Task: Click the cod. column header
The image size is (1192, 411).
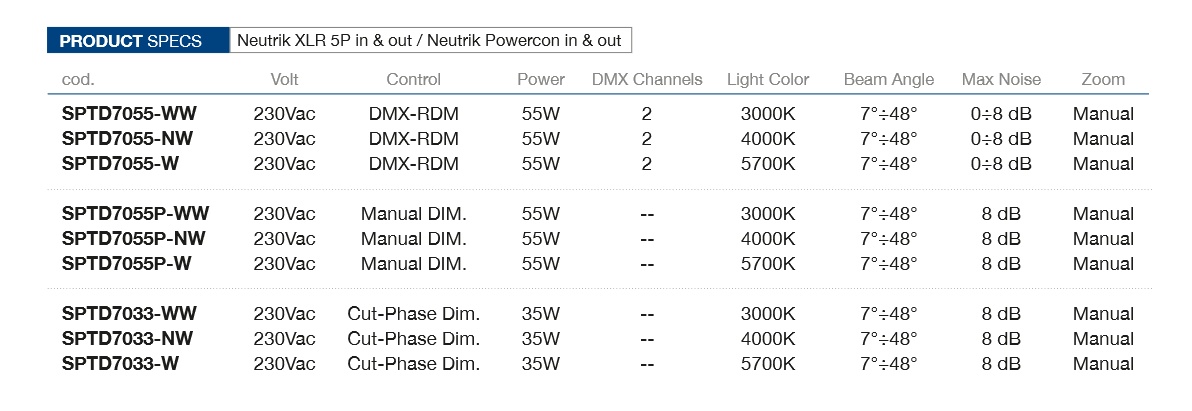Action: (78, 79)
